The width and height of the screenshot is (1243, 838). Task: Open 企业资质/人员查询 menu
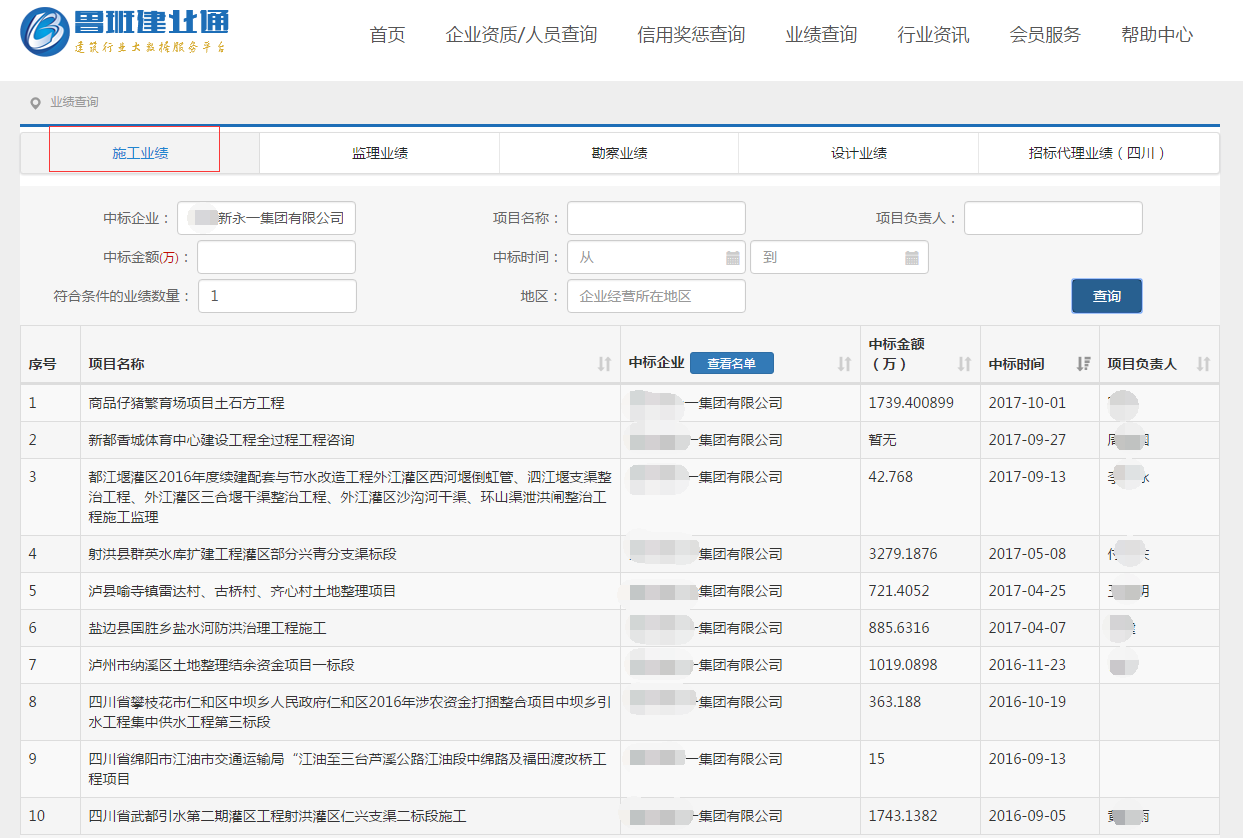tap(521, 35)
